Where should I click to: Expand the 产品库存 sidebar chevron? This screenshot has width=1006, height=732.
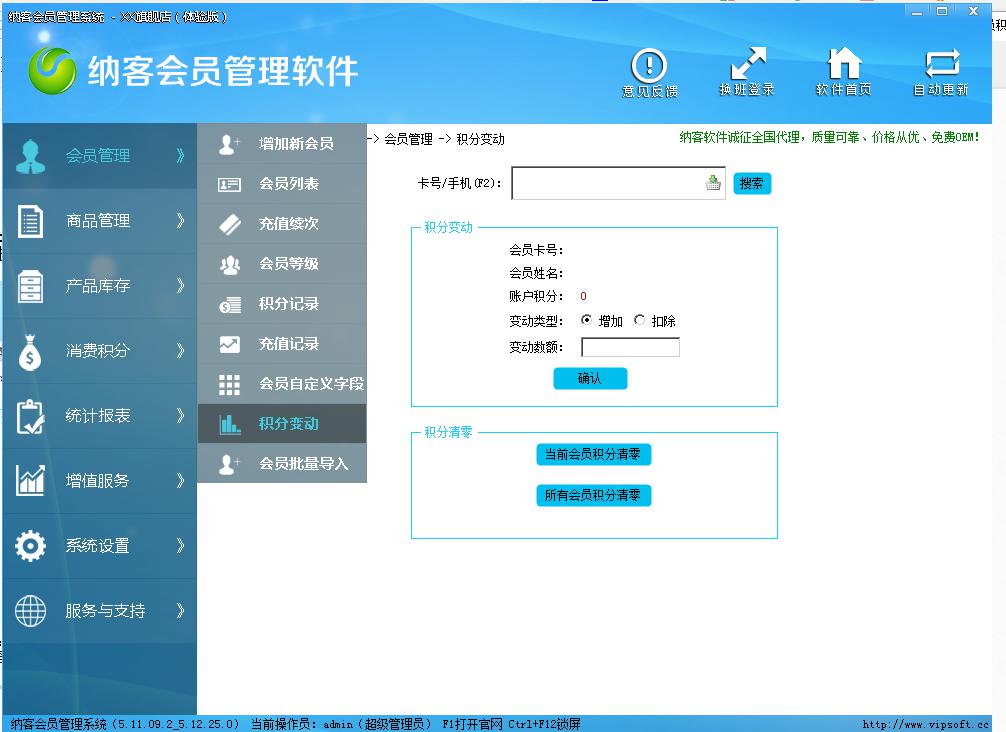[181, 286]
